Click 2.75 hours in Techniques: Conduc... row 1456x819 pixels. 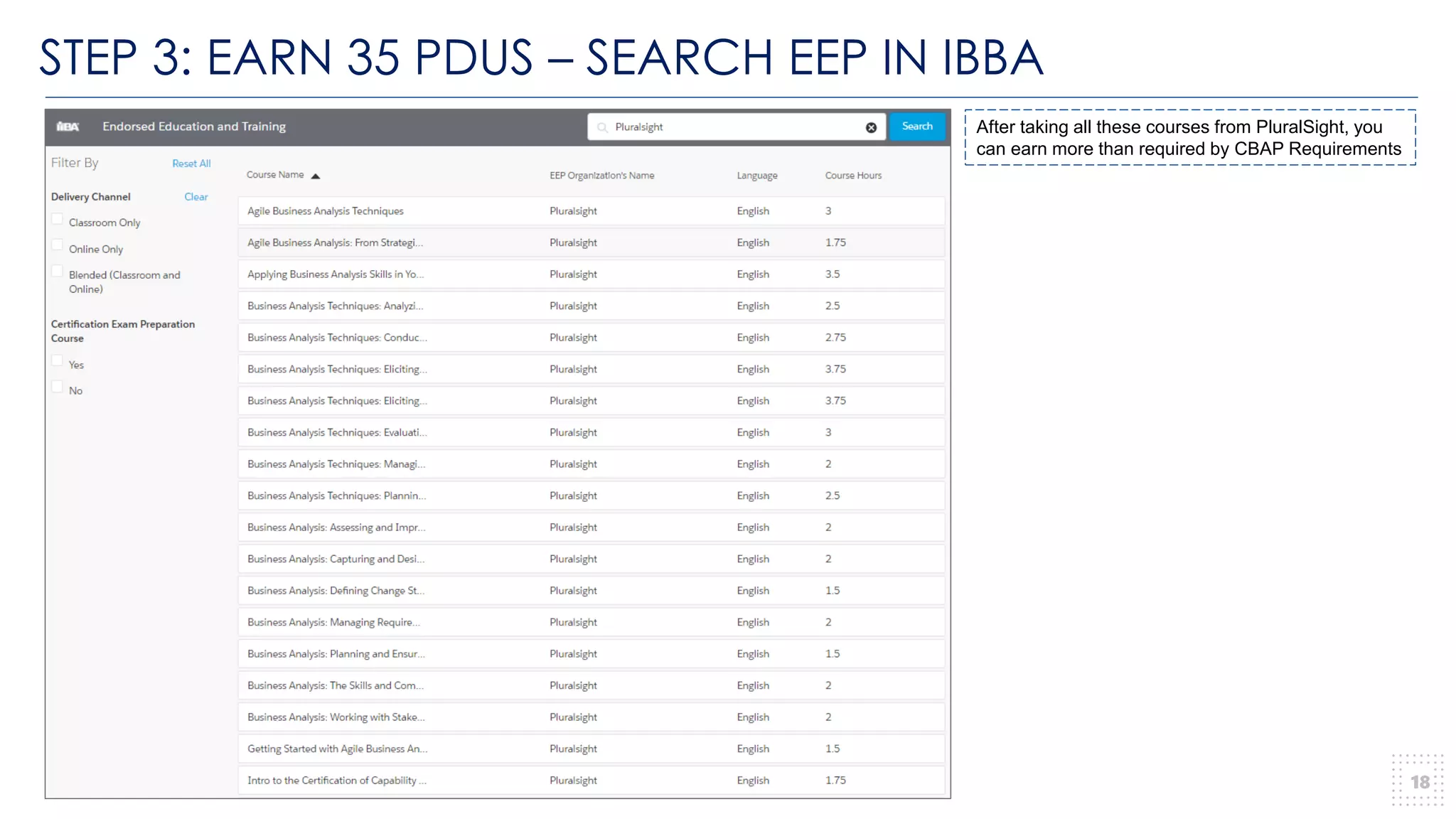coord(835,338)
